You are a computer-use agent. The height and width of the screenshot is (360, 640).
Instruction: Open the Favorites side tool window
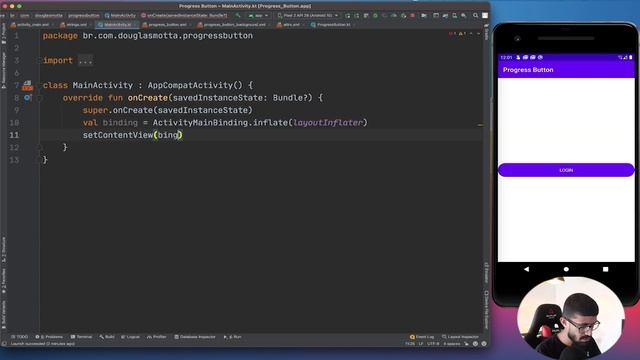pyautogui.click(x=4, y=281)
